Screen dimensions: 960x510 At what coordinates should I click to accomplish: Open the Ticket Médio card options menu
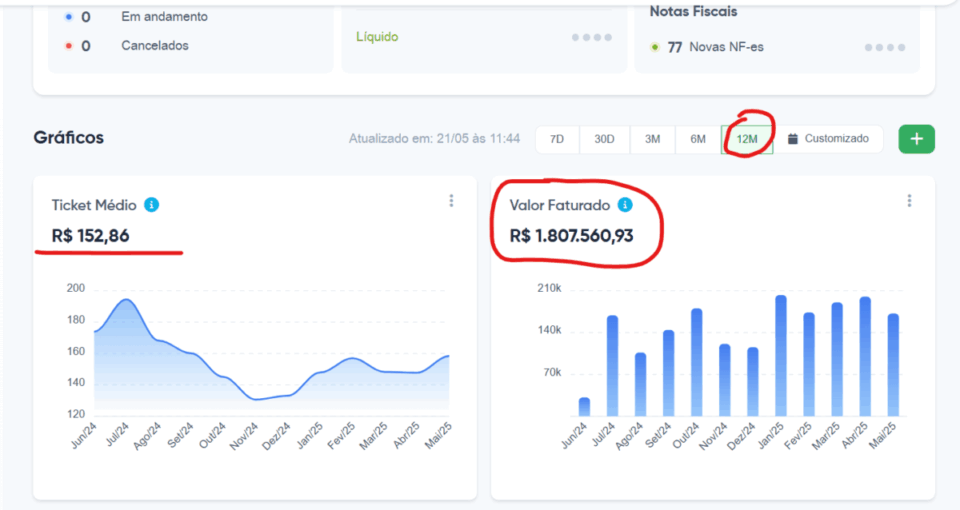451,201
